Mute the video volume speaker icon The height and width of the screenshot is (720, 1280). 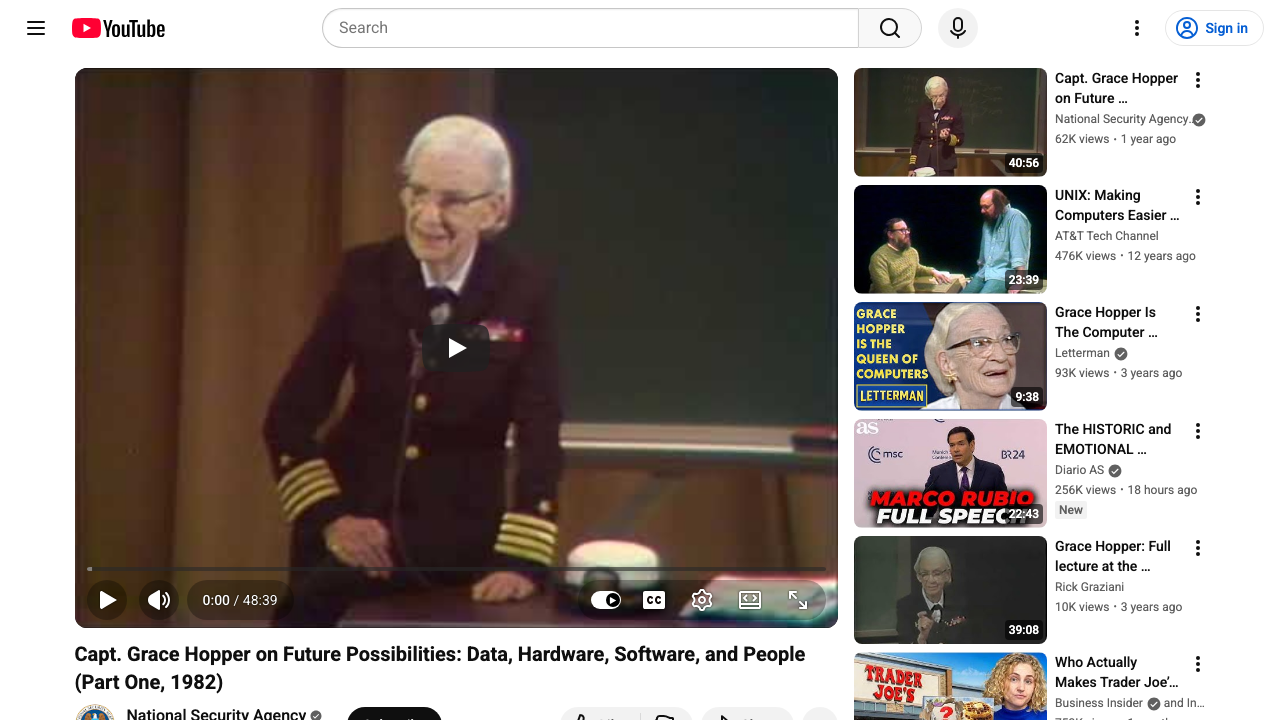pos(159,600)
